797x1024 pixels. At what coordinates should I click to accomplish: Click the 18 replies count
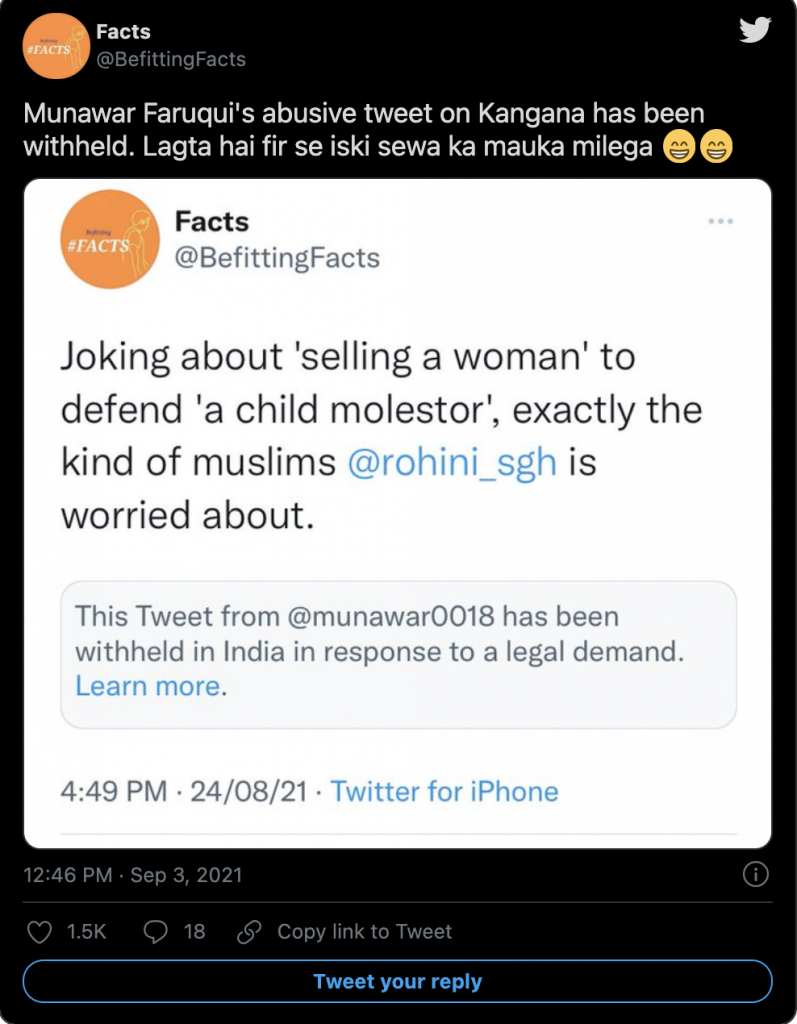tap(194, 932)
